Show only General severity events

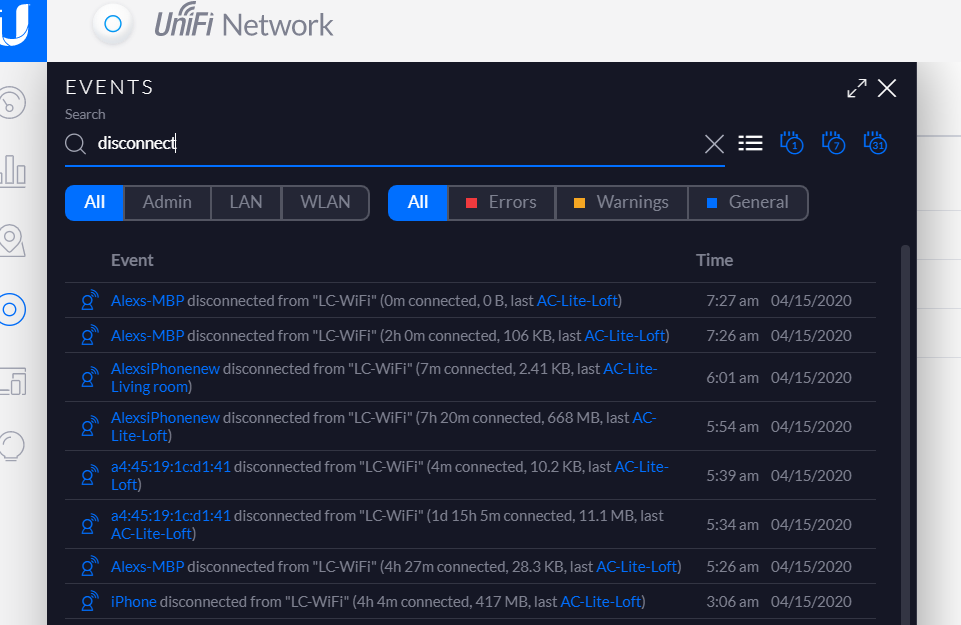[747, 202]
